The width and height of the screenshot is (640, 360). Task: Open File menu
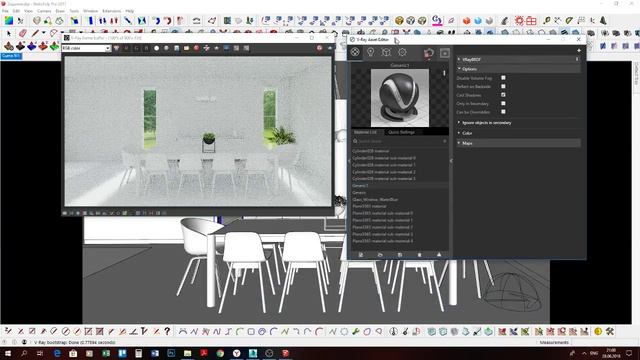click(x=5, y=11)
